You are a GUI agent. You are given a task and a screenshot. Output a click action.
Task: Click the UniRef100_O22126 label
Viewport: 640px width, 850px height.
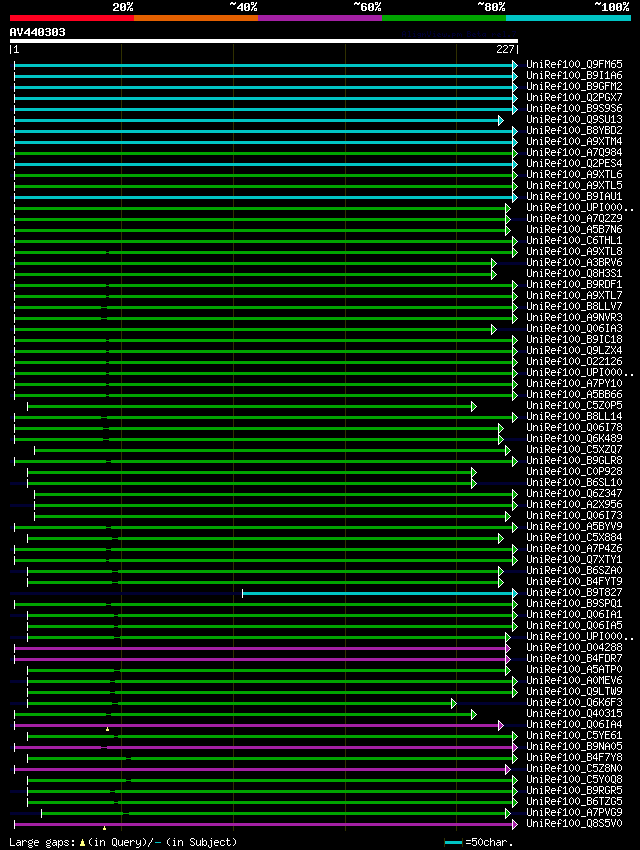point(574,362)
